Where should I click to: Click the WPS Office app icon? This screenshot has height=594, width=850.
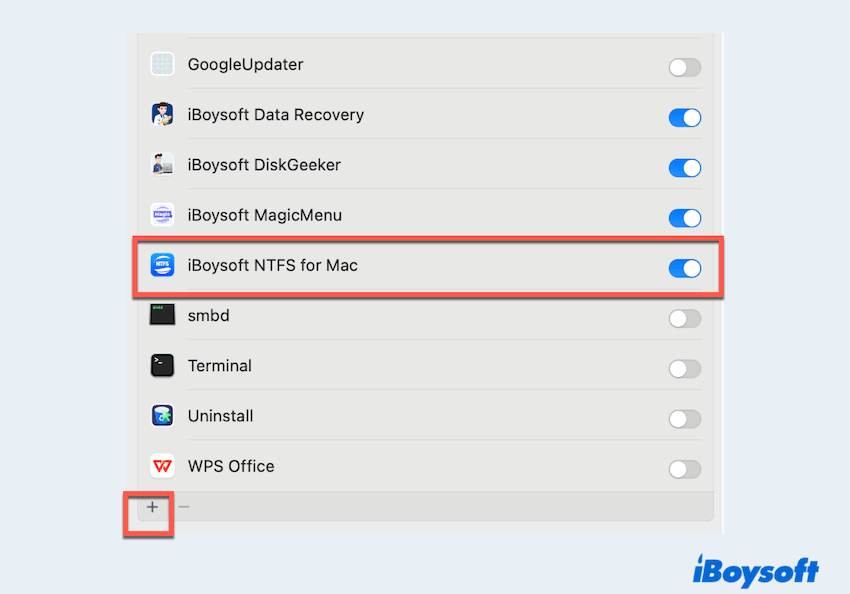click(x=162, y=466)
